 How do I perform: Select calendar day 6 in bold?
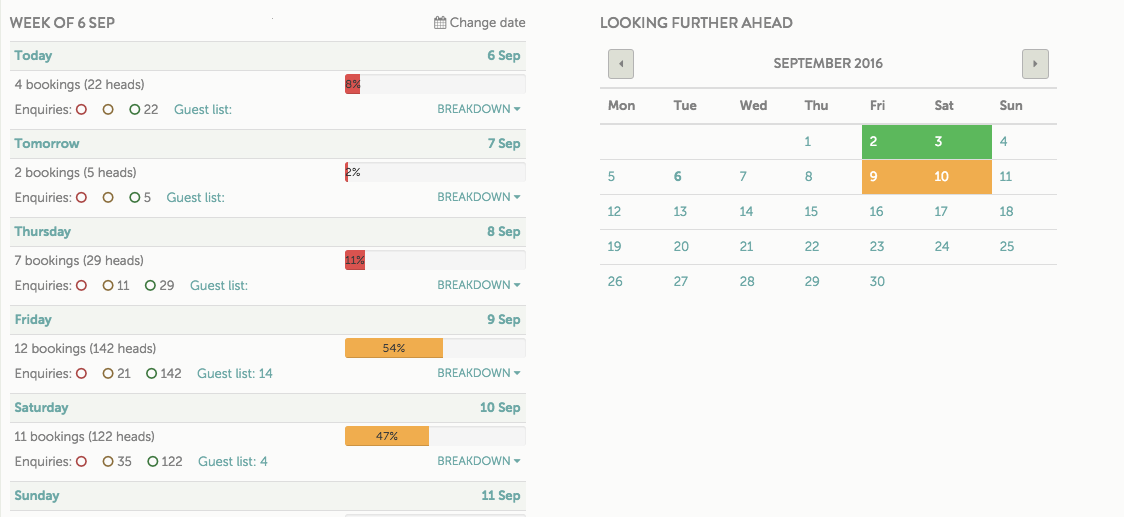677,176
